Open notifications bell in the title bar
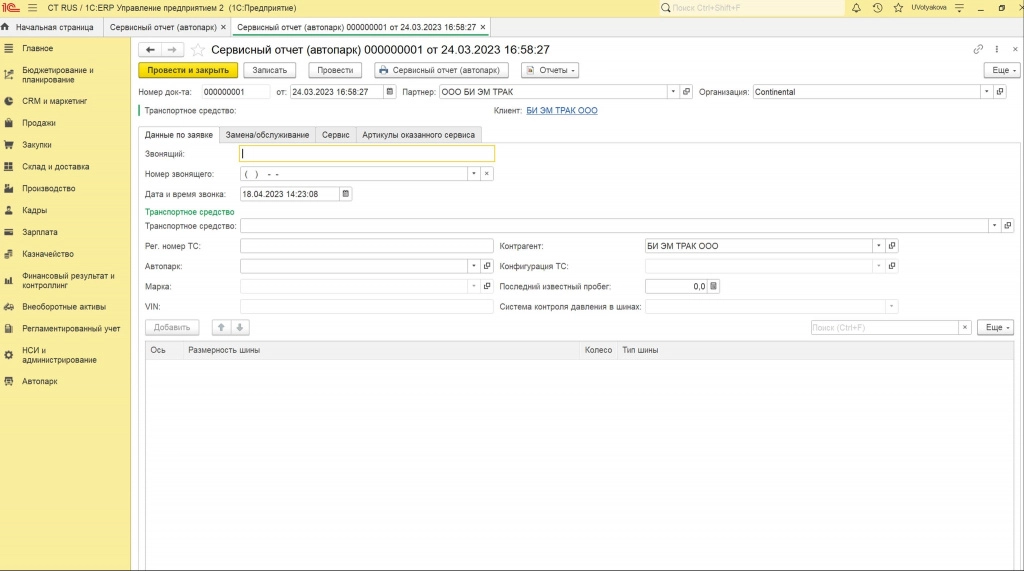 (856, 7)
